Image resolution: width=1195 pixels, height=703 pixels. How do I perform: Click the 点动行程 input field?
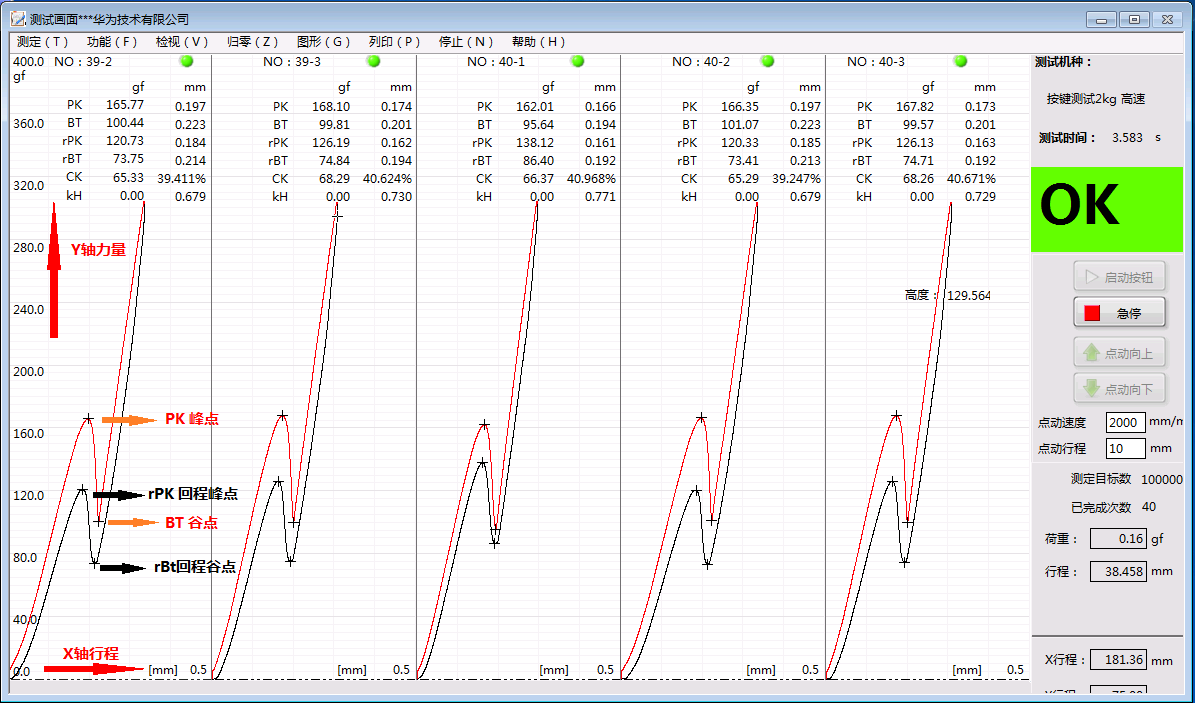pyautogui.click(x=1125, y=448)
